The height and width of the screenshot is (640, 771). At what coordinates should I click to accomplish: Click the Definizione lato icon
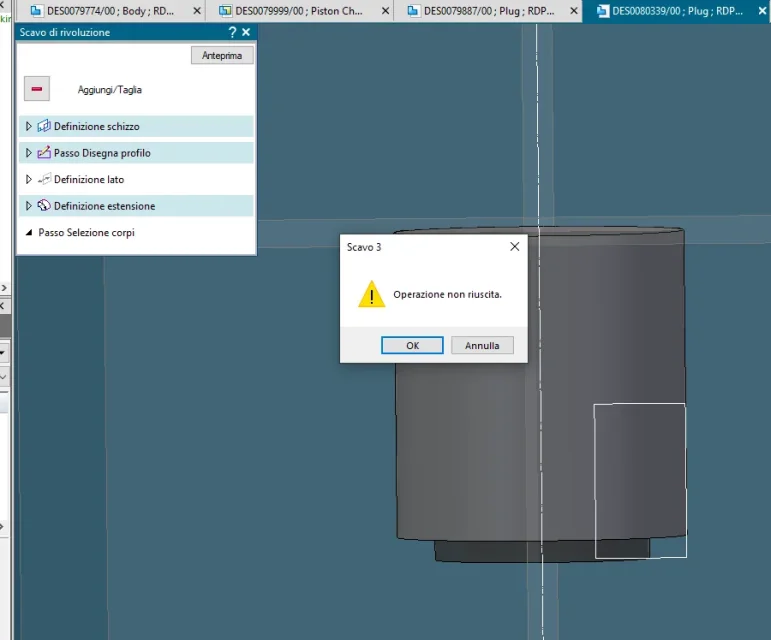[x=44, y=179]
